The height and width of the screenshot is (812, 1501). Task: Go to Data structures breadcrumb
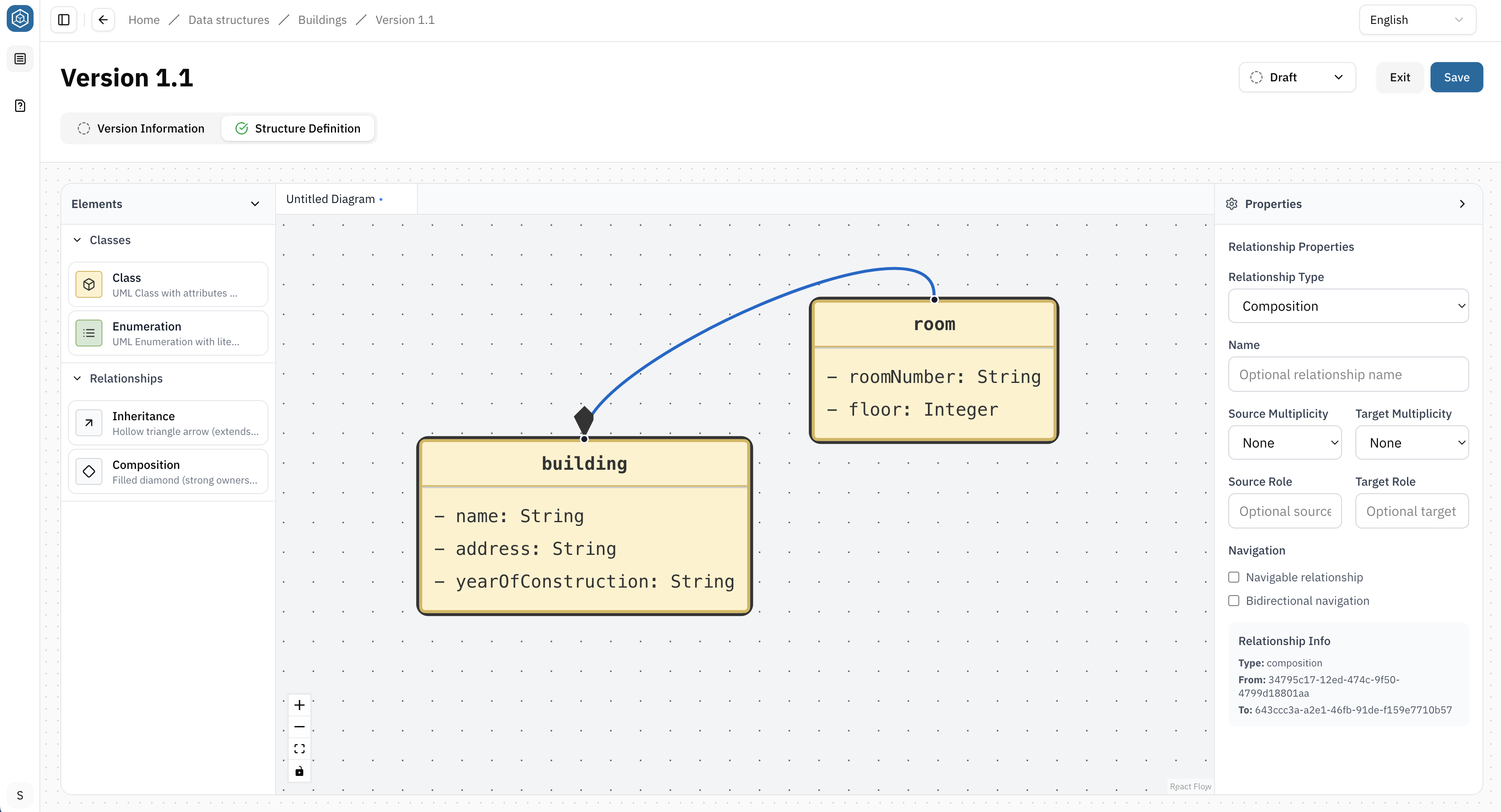(x=229, y=20)
